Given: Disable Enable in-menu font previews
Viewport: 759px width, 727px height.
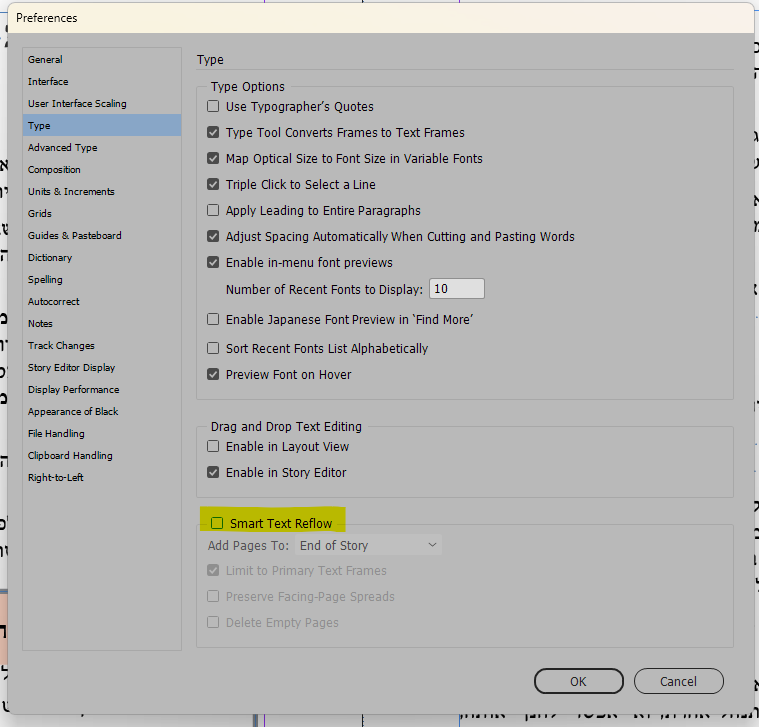Looking at the screenshot, I should 213,262.
